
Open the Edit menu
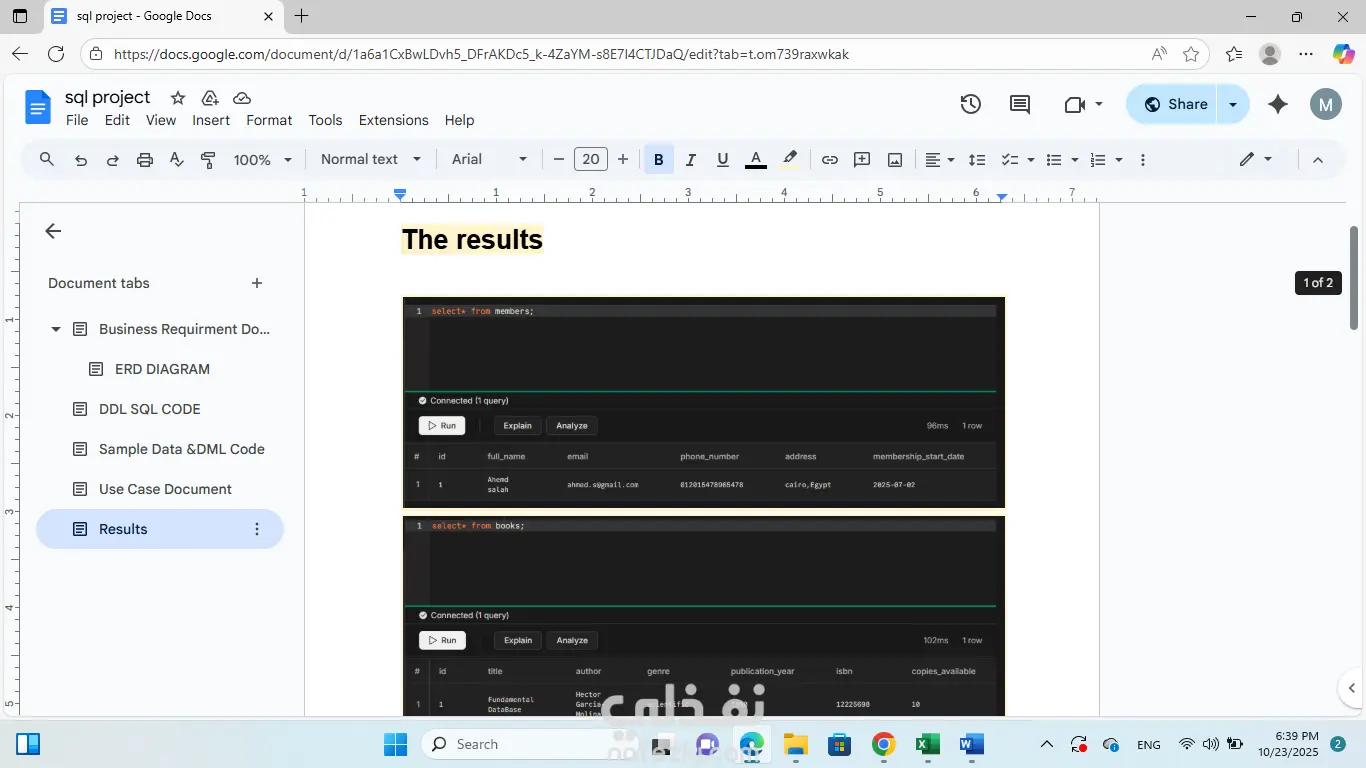pos(117,120)
